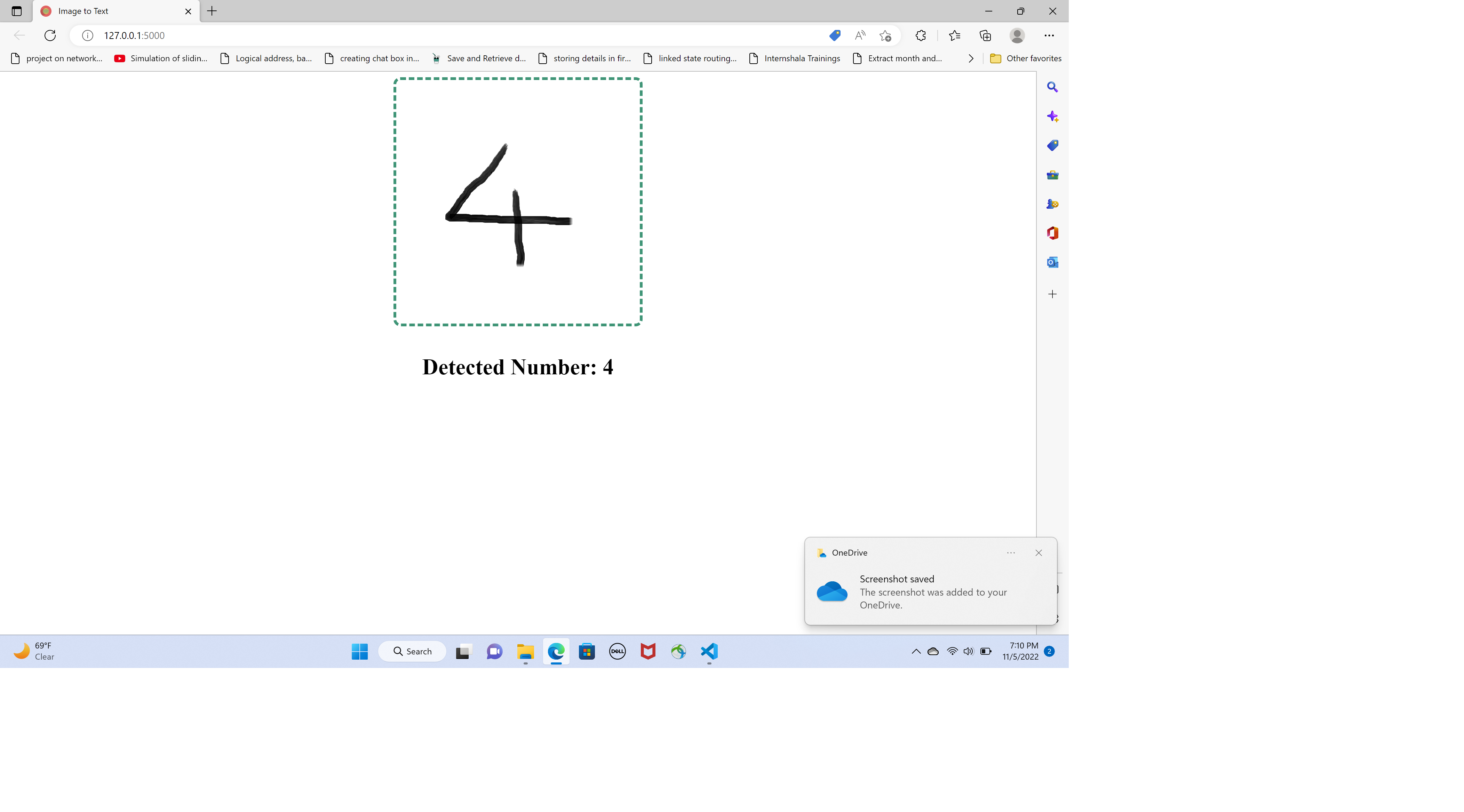This screenshot has width=1464, height=812.
Task: Click the browser refresh button
Action: click(50, 35)
